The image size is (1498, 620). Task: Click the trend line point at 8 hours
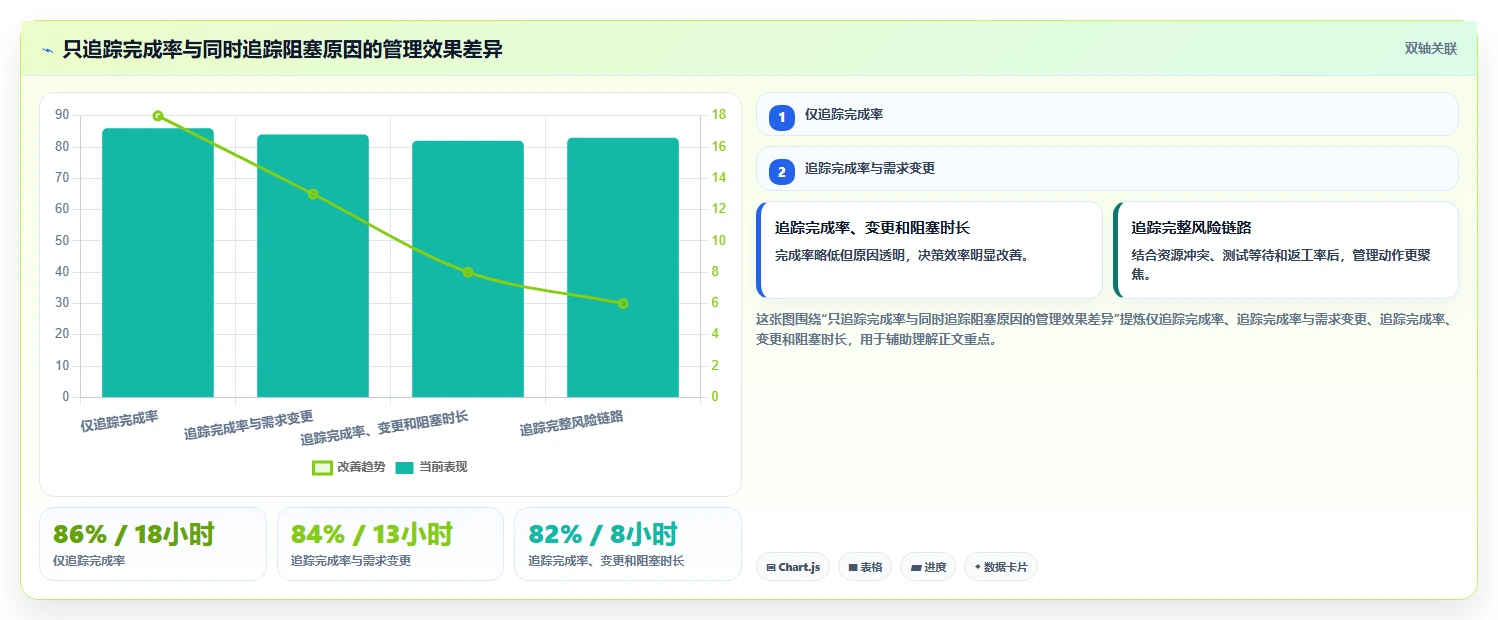click(468, 272)
